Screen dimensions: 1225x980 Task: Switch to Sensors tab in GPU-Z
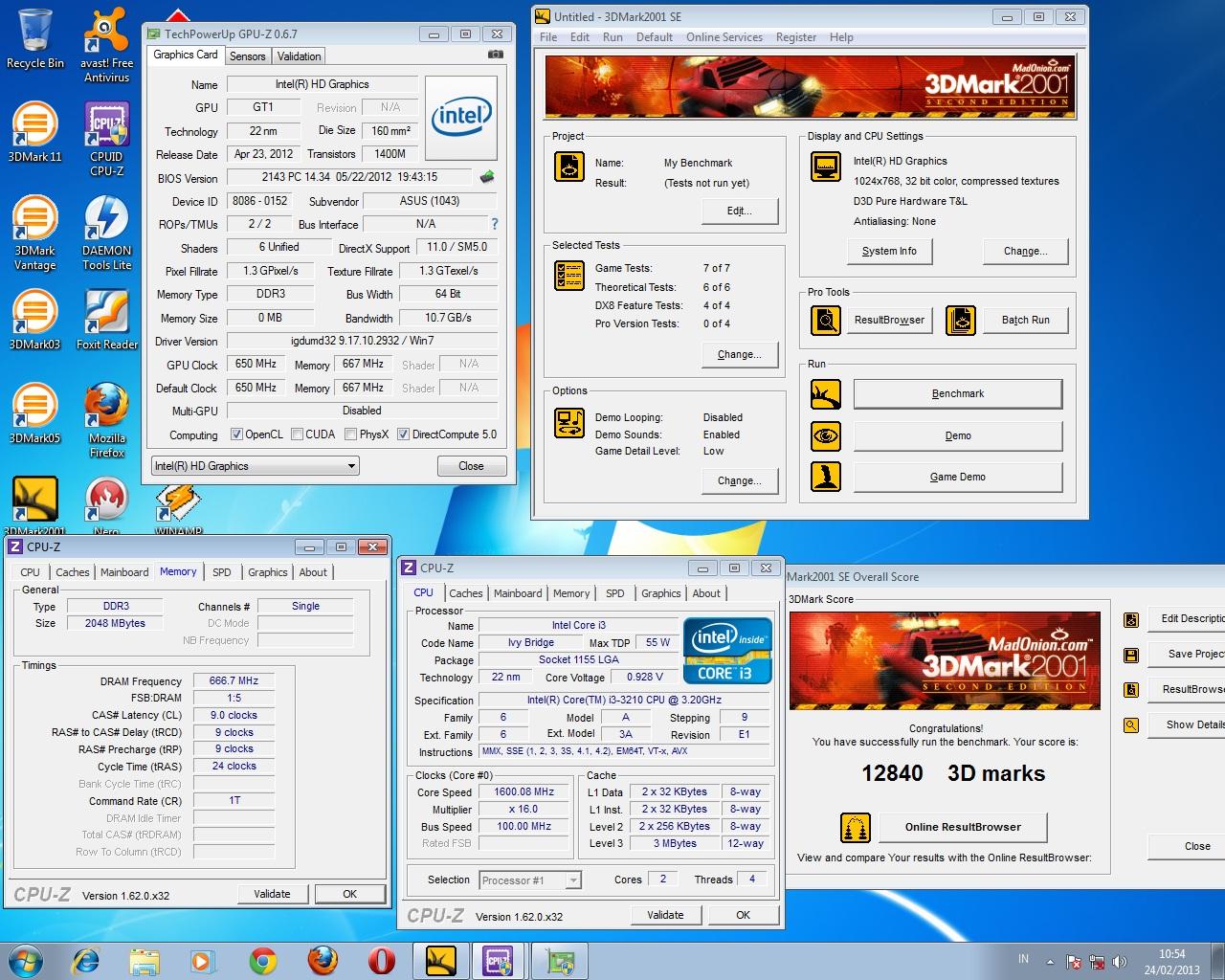coord(248,56)
